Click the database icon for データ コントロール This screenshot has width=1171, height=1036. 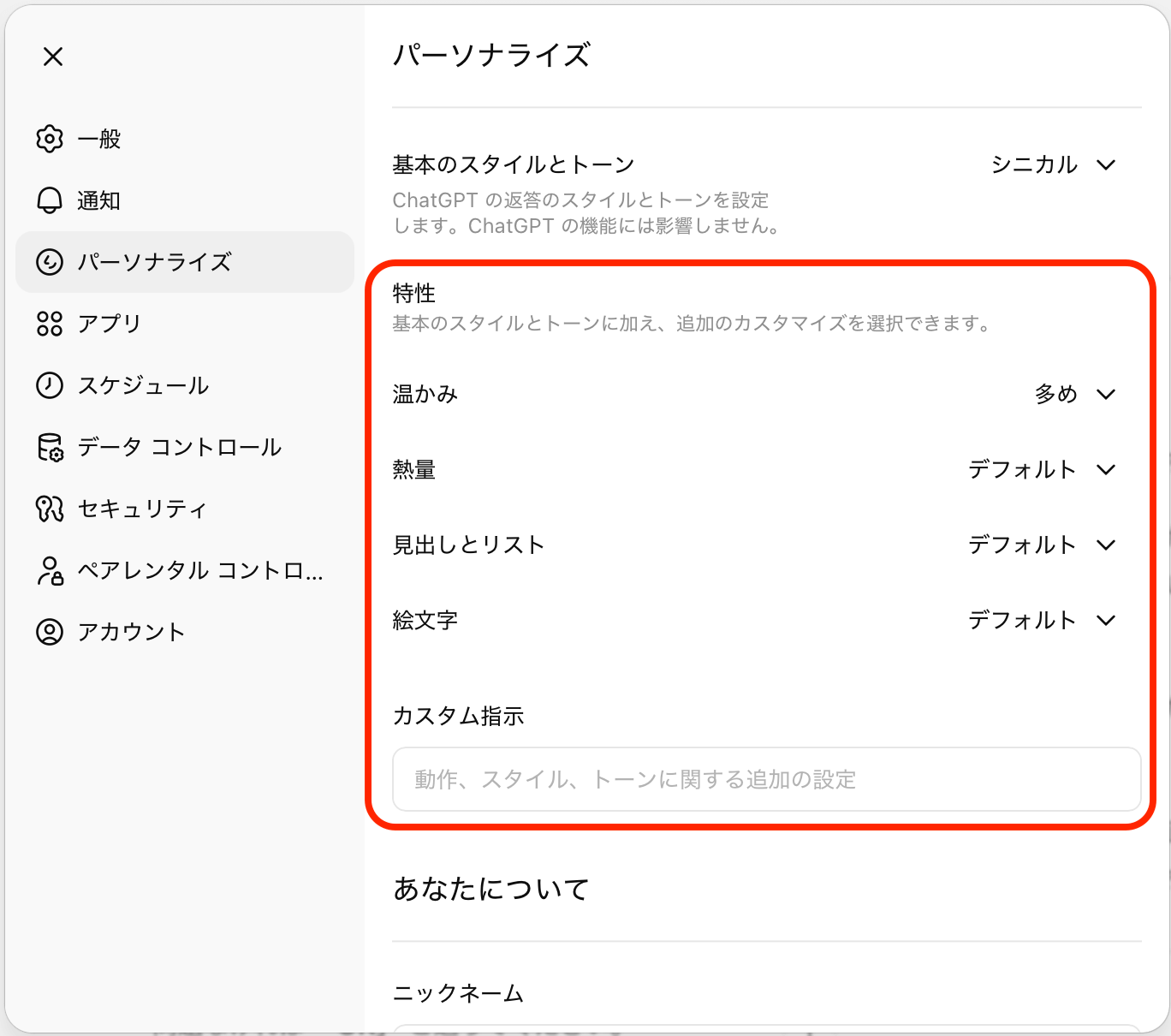click(x=50, y=447)
